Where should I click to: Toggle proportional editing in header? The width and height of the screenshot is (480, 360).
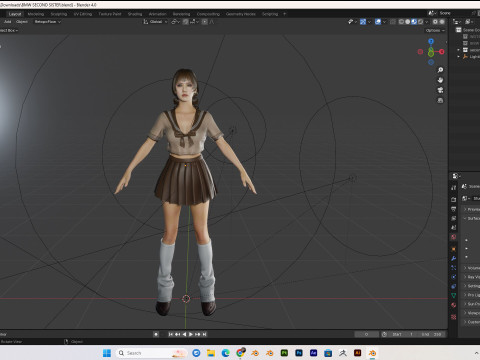(204, 22)
